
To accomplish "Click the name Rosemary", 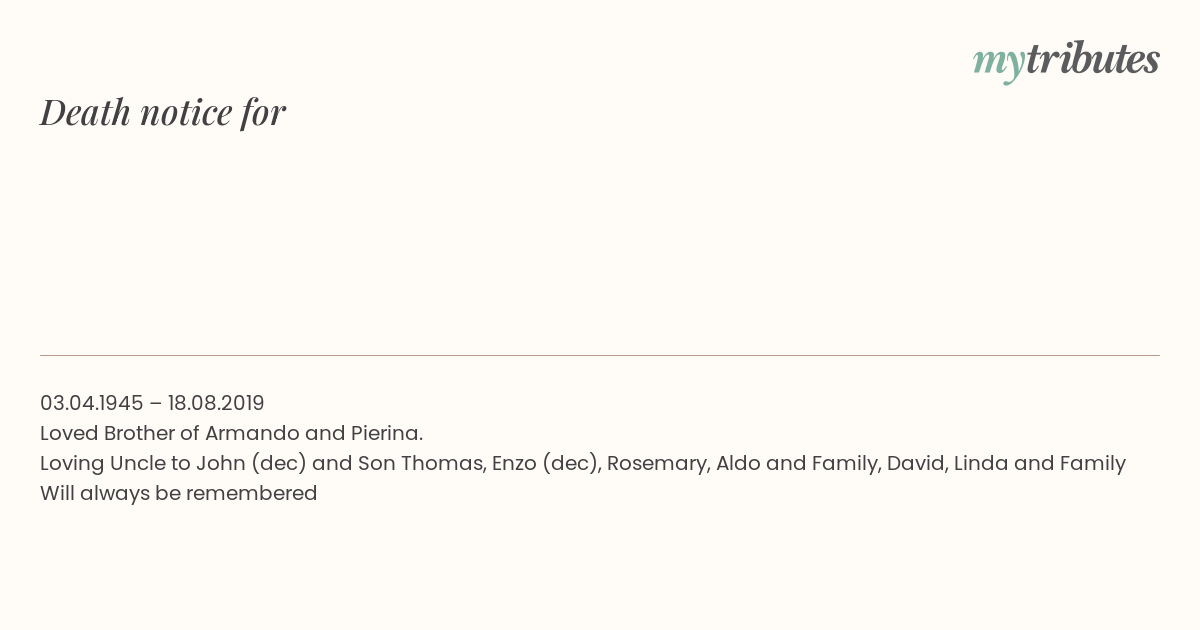I will tap(658, 463).
